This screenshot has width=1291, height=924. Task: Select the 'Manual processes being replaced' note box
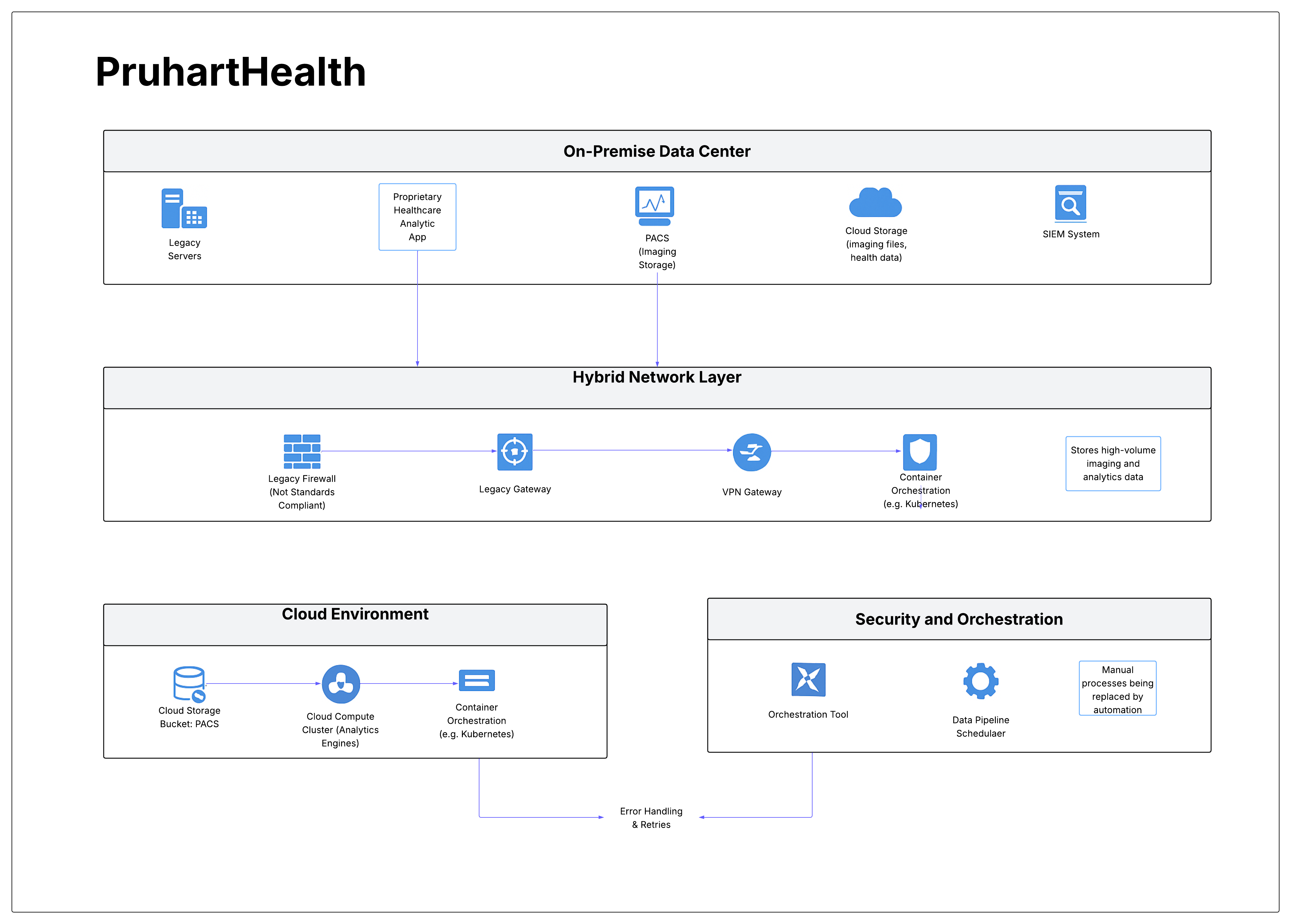1117,689
